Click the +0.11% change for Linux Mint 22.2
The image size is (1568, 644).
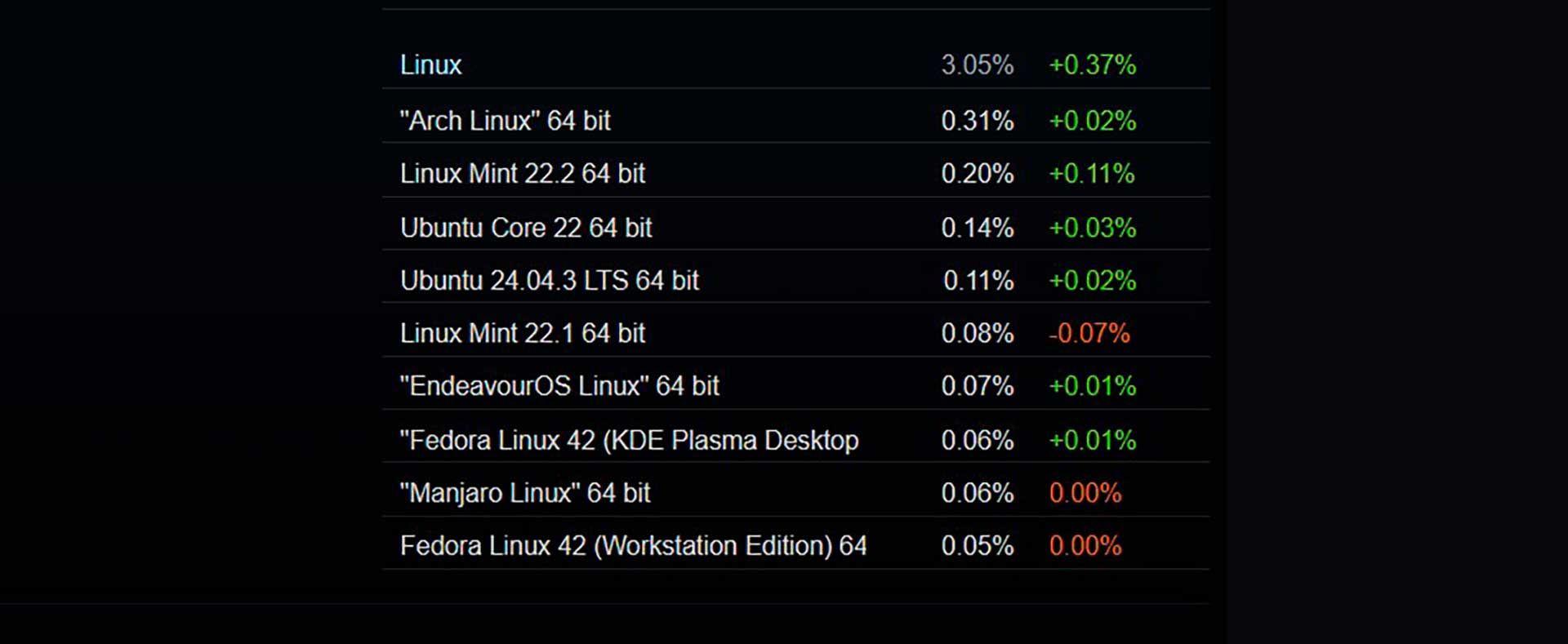click(1091, 174)
